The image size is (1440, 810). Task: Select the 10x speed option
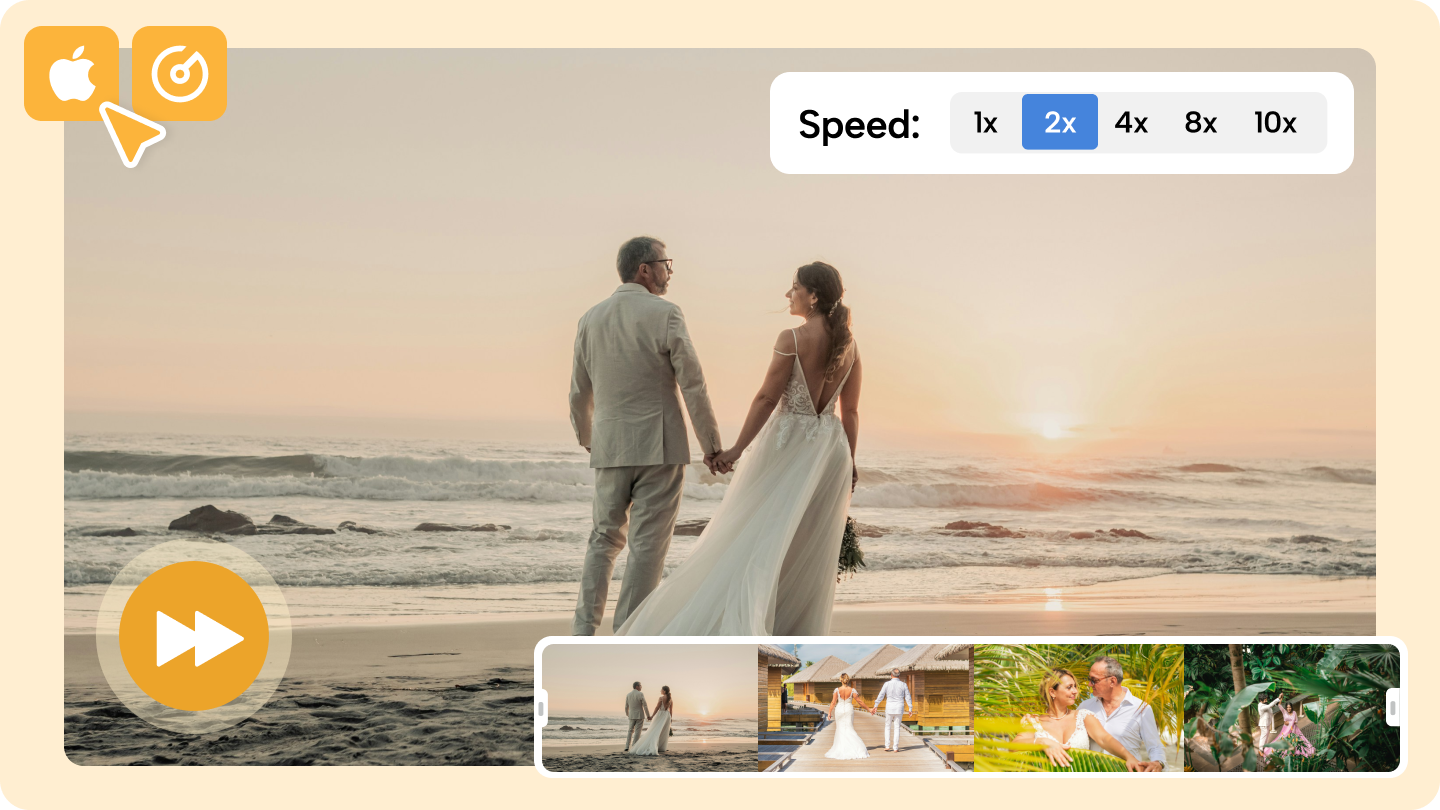pos(1275,122)
